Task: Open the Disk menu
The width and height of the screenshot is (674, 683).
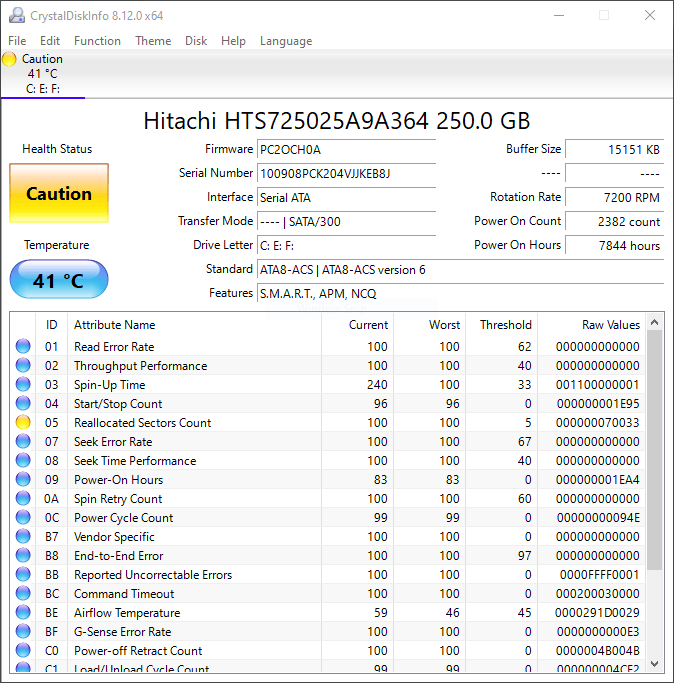Action: [x=196, y=41]
